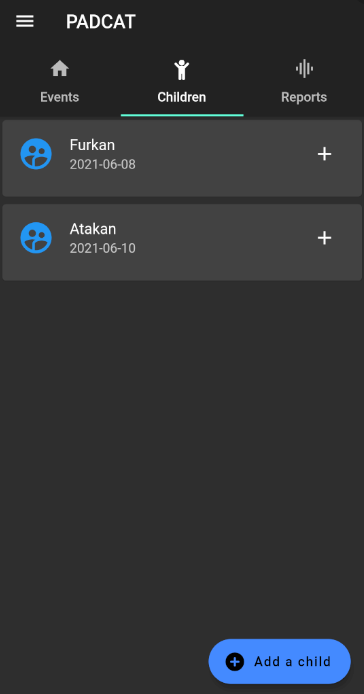Screen dimensions: 364x694
Task: Select the Children tab label
Action: (x=182, y=97)
